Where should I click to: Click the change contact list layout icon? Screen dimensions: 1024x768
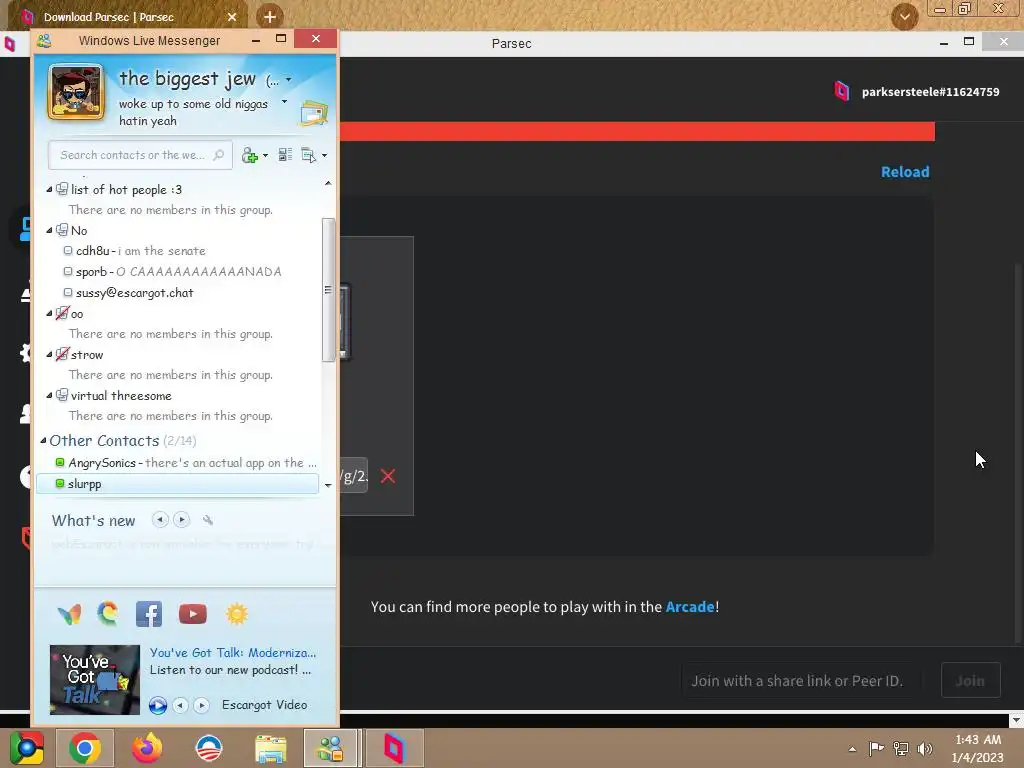coord(285,155)
